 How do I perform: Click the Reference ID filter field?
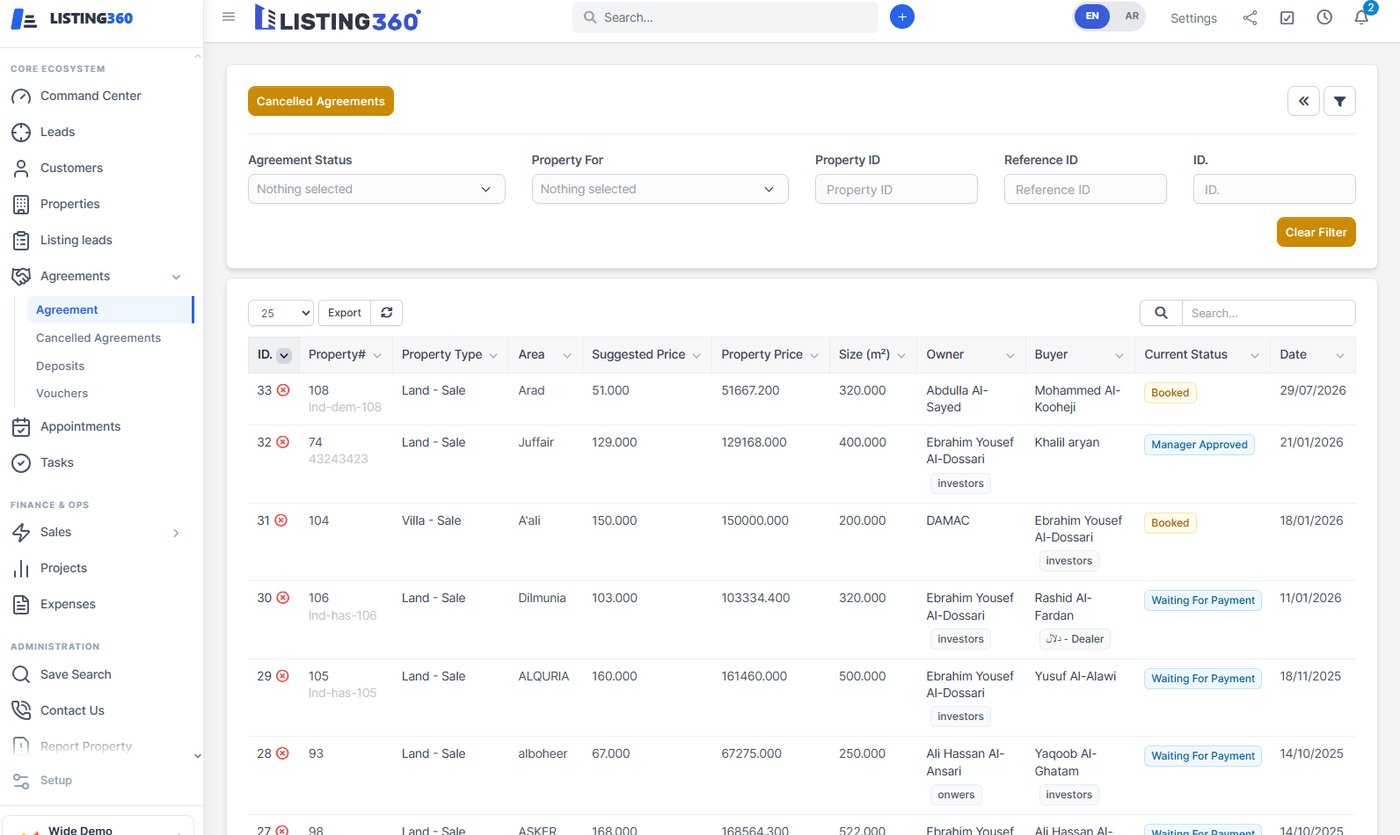click(1085, 189)
